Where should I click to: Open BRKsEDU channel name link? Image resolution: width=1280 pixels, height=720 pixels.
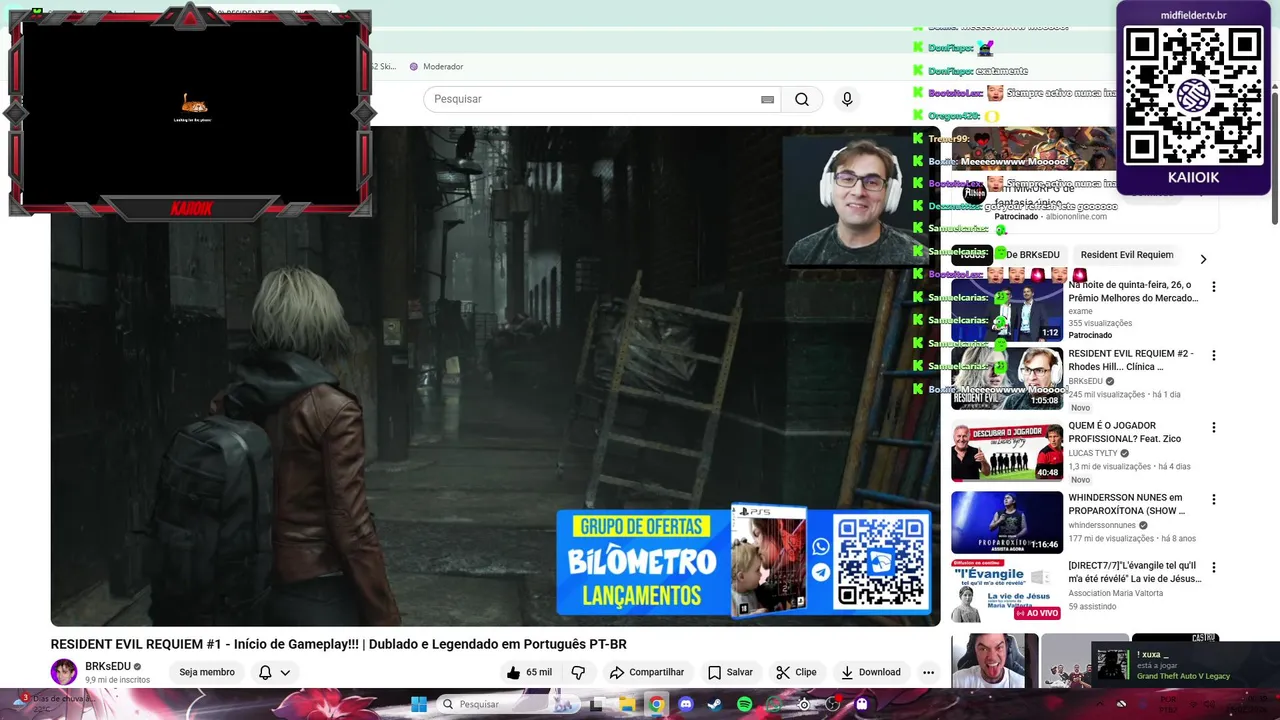coord(108,666)
